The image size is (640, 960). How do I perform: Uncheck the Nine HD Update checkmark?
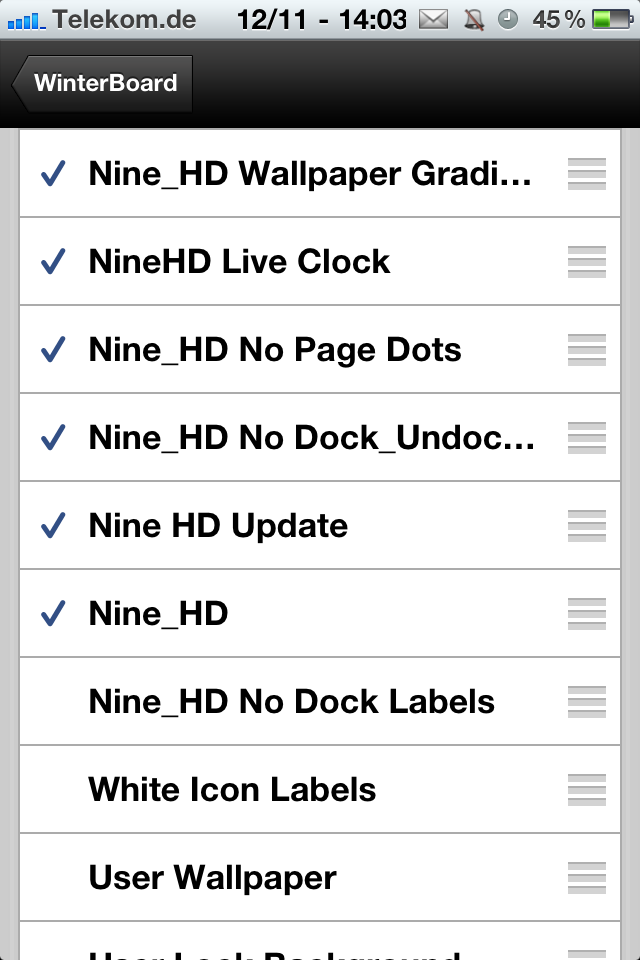(53, 526)
